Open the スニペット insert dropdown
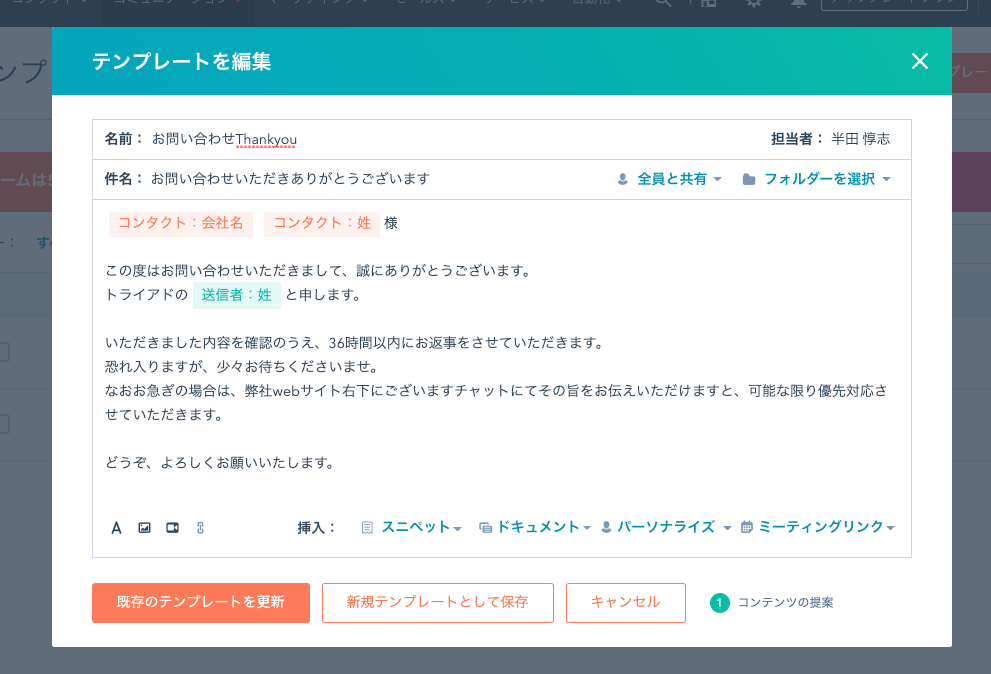 (411, 527)
